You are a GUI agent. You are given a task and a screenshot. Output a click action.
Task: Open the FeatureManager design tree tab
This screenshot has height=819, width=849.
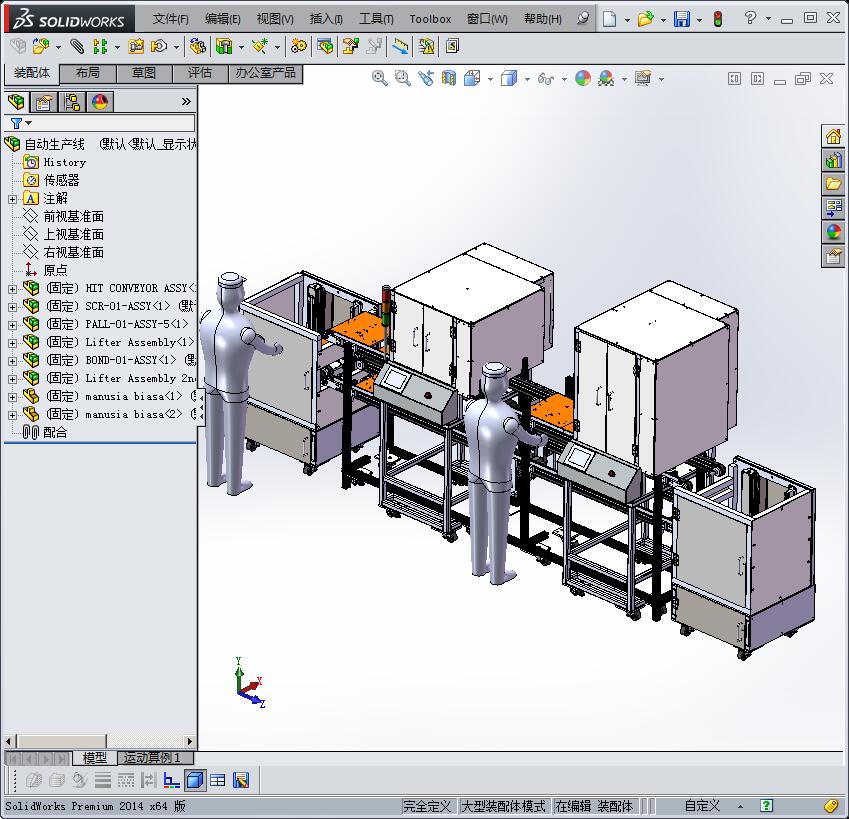(x=16, y=102)
